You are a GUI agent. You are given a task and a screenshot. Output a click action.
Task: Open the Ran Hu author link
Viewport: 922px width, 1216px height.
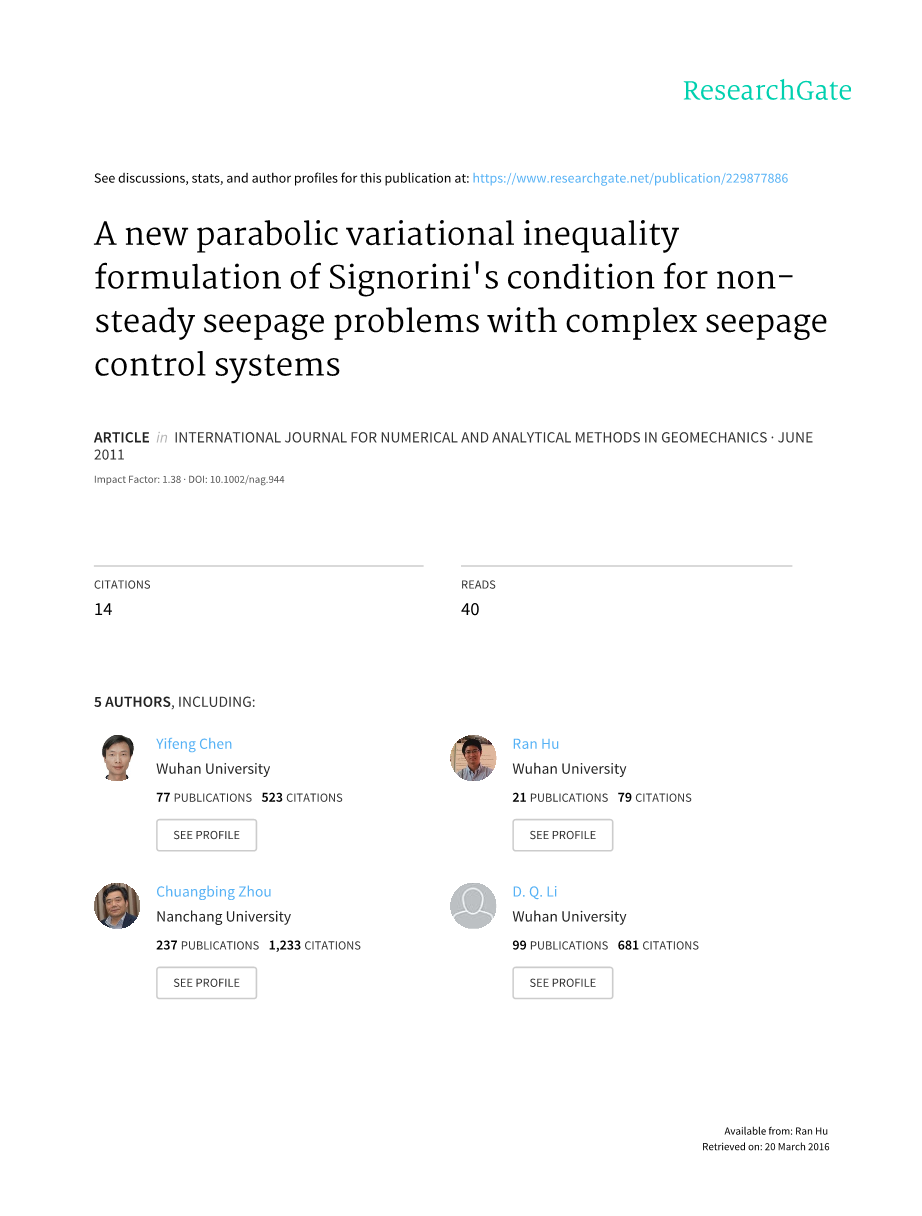pos(535,744)
